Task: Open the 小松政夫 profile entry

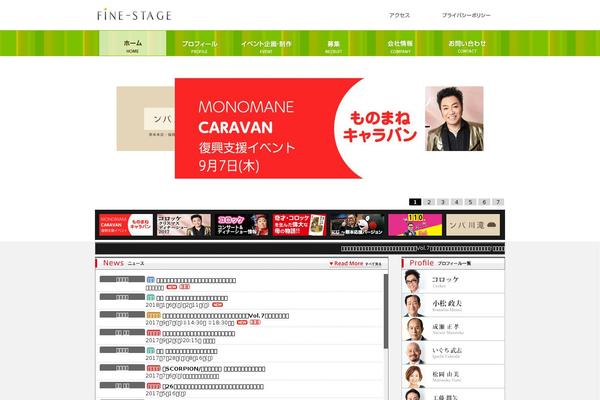Action: pyautogui.click(x=453, y=305)
